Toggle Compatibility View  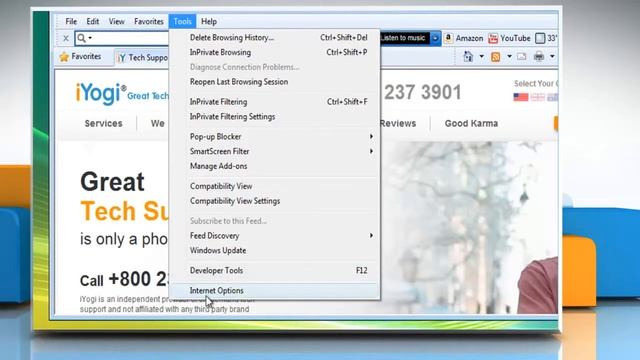(274, 186)
